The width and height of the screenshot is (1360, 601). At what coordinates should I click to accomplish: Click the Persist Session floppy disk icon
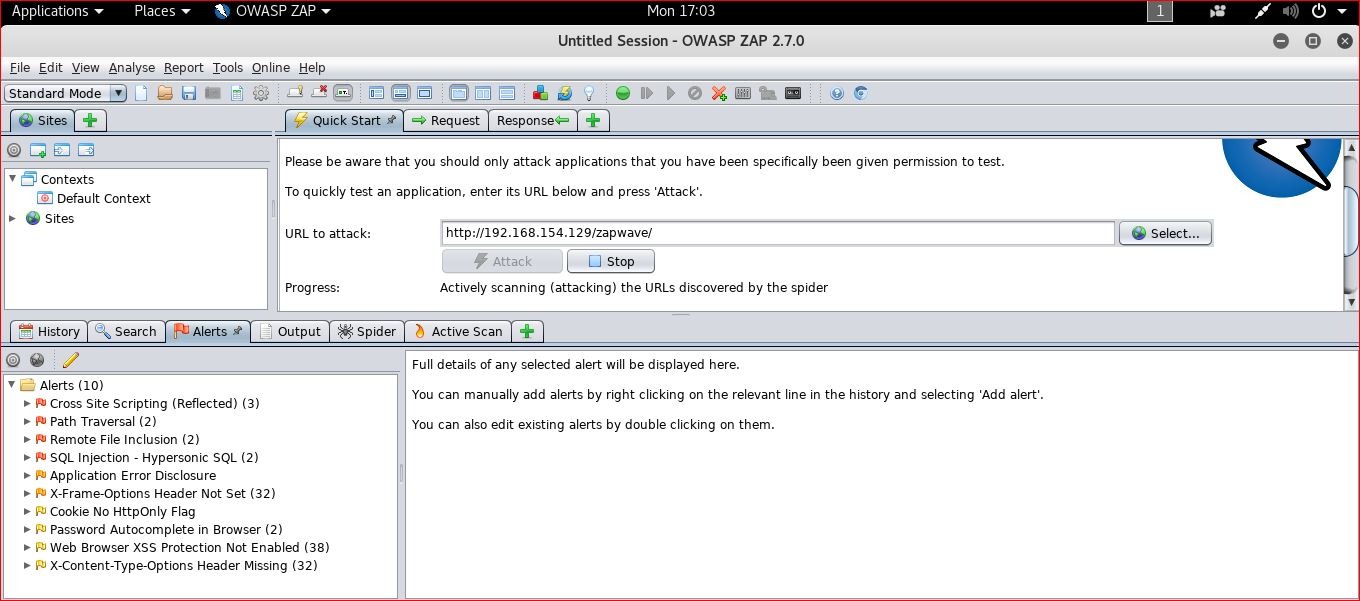click(x=189, y=93)
